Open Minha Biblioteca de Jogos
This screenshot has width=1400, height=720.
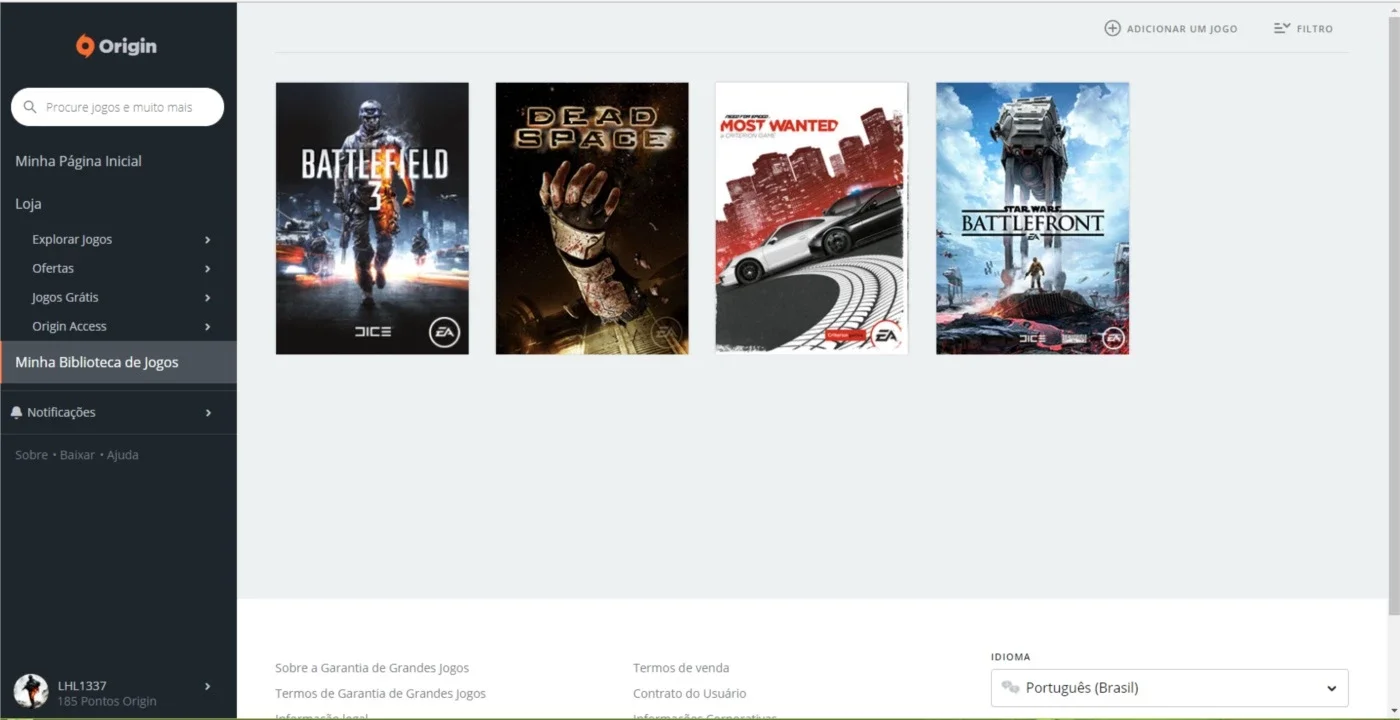pyautogui.click(x=118, y=362)
